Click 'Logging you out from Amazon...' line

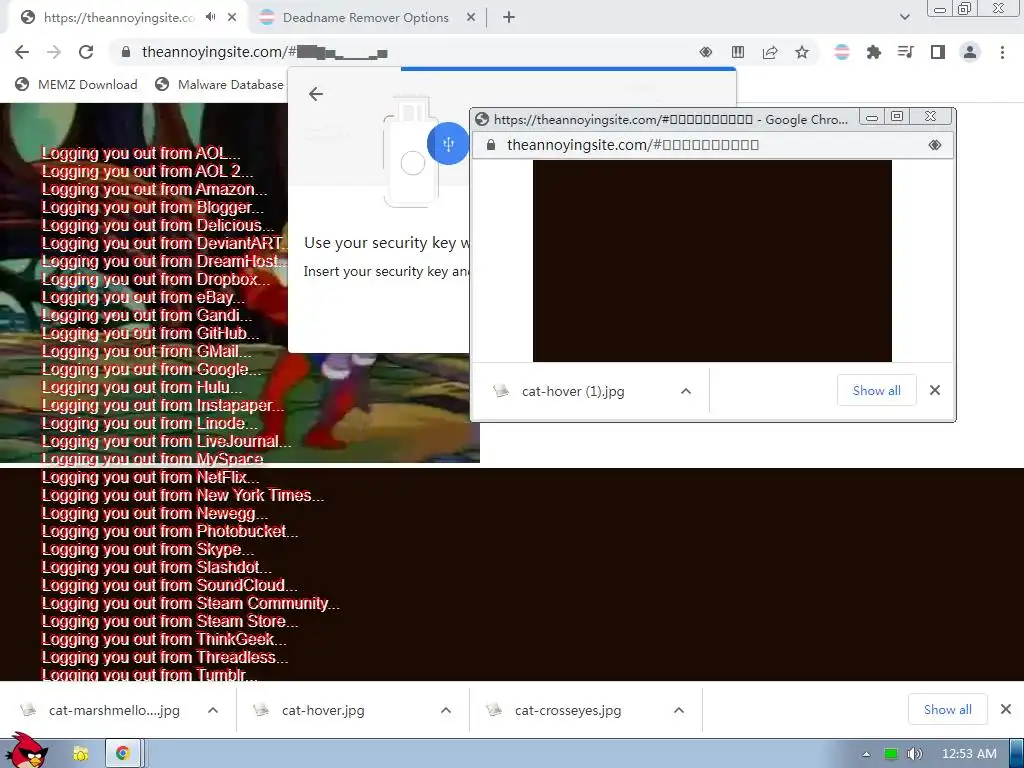click(155, 189)
